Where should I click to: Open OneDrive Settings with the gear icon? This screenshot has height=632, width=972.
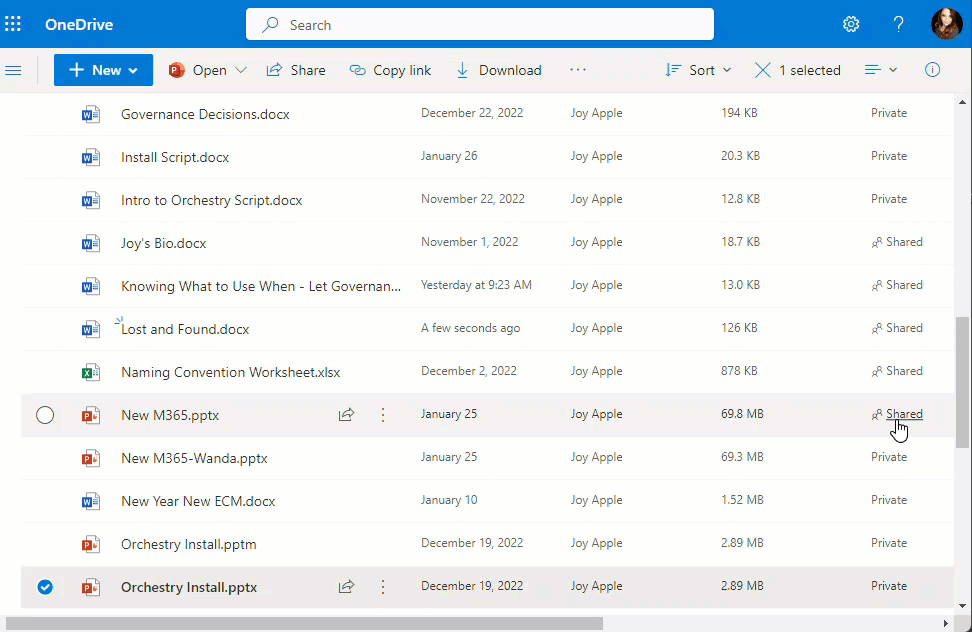[x=851, y=23]
